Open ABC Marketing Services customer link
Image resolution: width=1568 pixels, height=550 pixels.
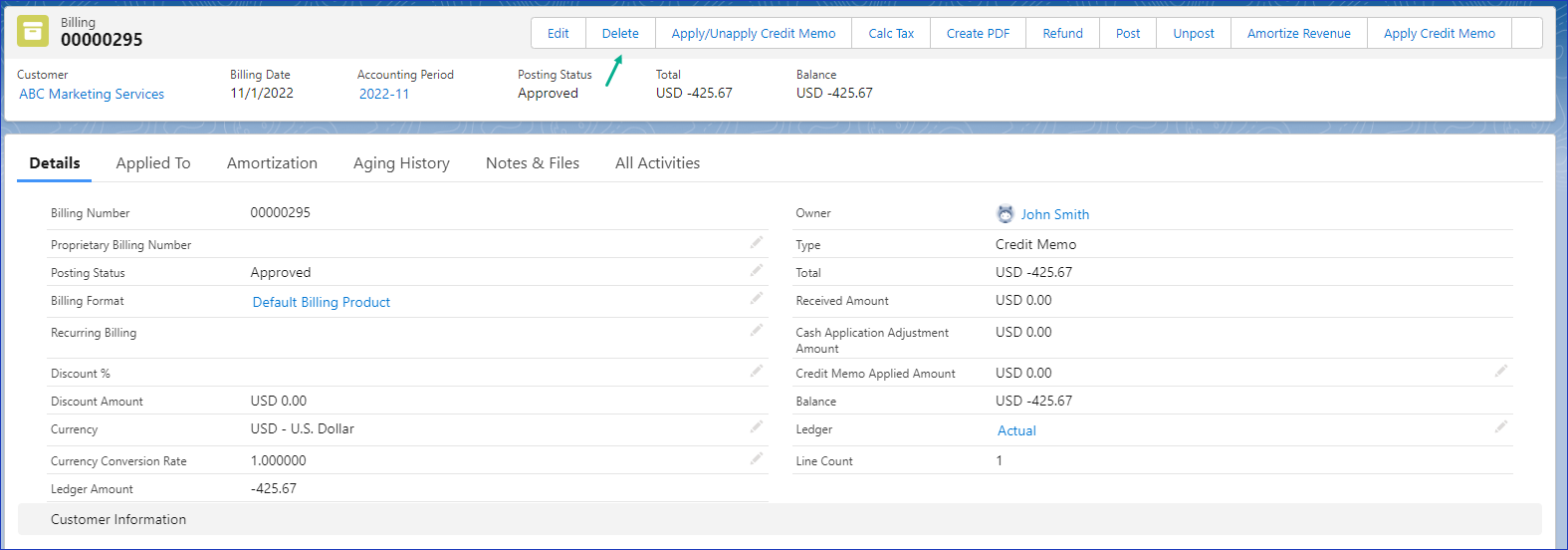[x=92, y=94]
